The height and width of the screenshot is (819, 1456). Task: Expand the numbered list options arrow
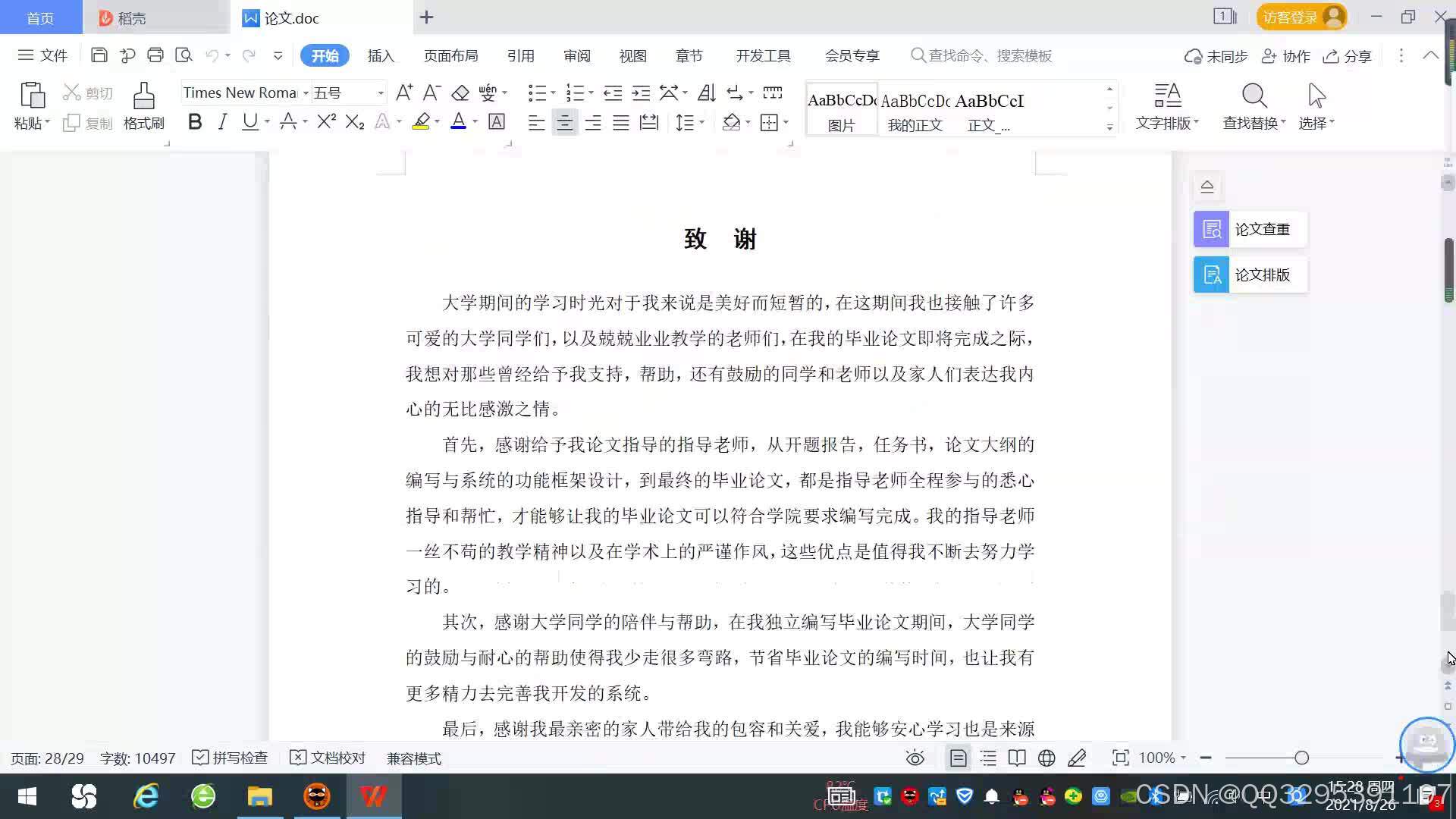[x=591, y=93]
